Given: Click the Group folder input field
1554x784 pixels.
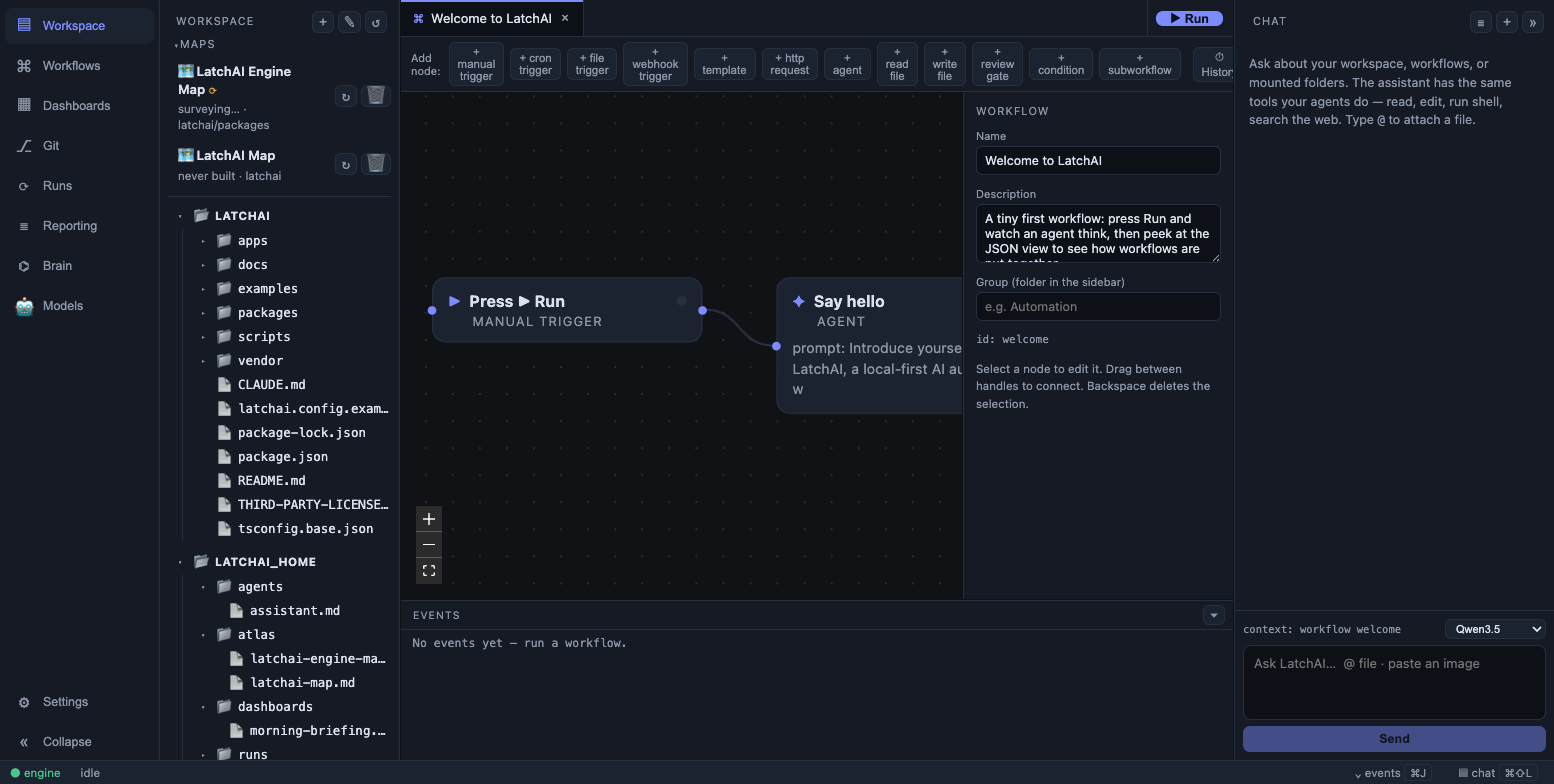Looking at the screenshot, I should [x=1098, y=307].
